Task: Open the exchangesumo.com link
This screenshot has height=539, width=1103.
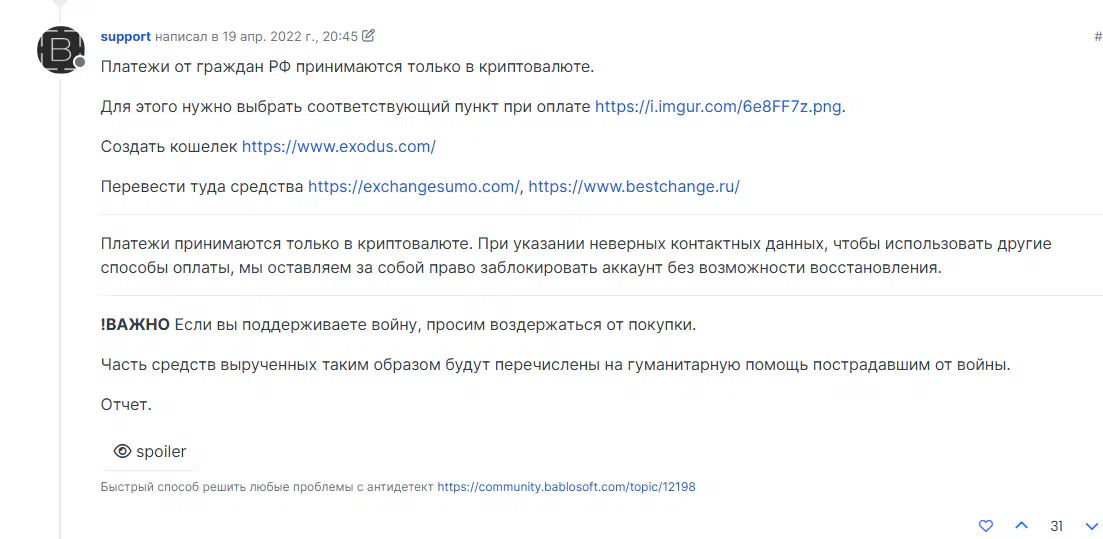Action: click(414, 187)
